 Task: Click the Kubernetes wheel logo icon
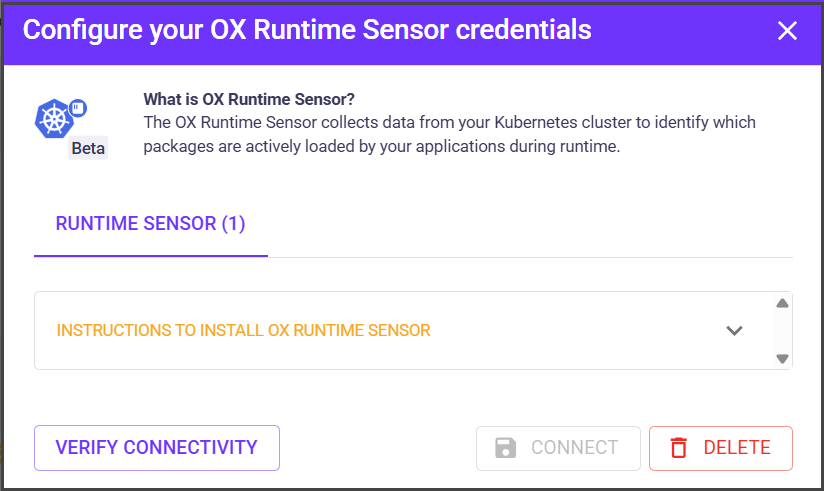55,120
